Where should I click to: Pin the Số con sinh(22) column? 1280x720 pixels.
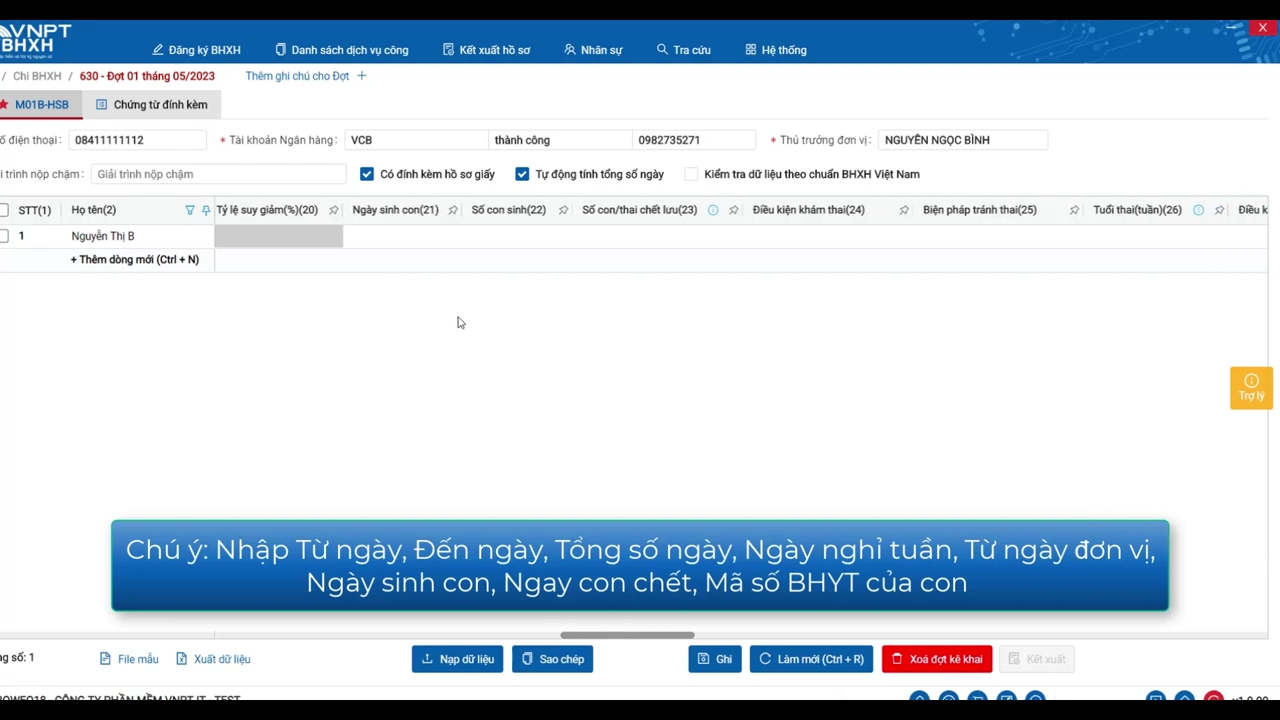(563, 210)
